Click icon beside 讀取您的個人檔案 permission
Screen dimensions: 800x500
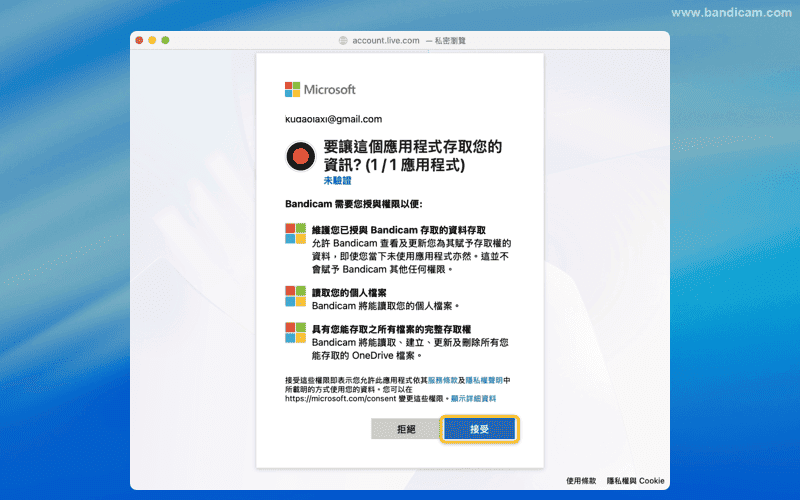tap(295, 296)
